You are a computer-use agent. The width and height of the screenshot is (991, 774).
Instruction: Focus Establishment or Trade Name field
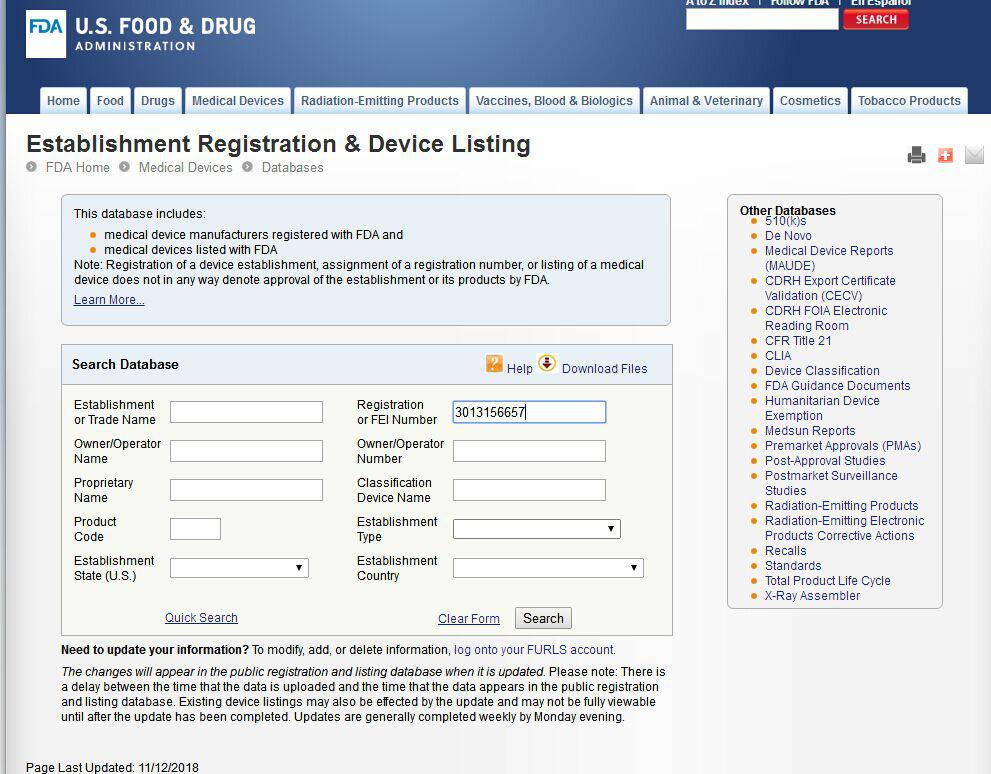click(246, 412)
